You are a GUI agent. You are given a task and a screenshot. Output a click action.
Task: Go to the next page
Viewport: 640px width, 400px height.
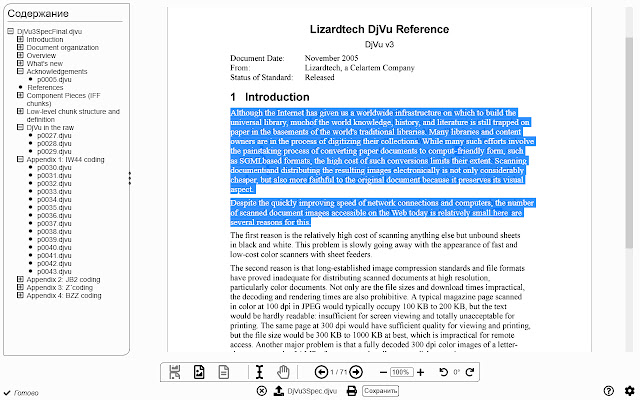(x=356, y=372)
